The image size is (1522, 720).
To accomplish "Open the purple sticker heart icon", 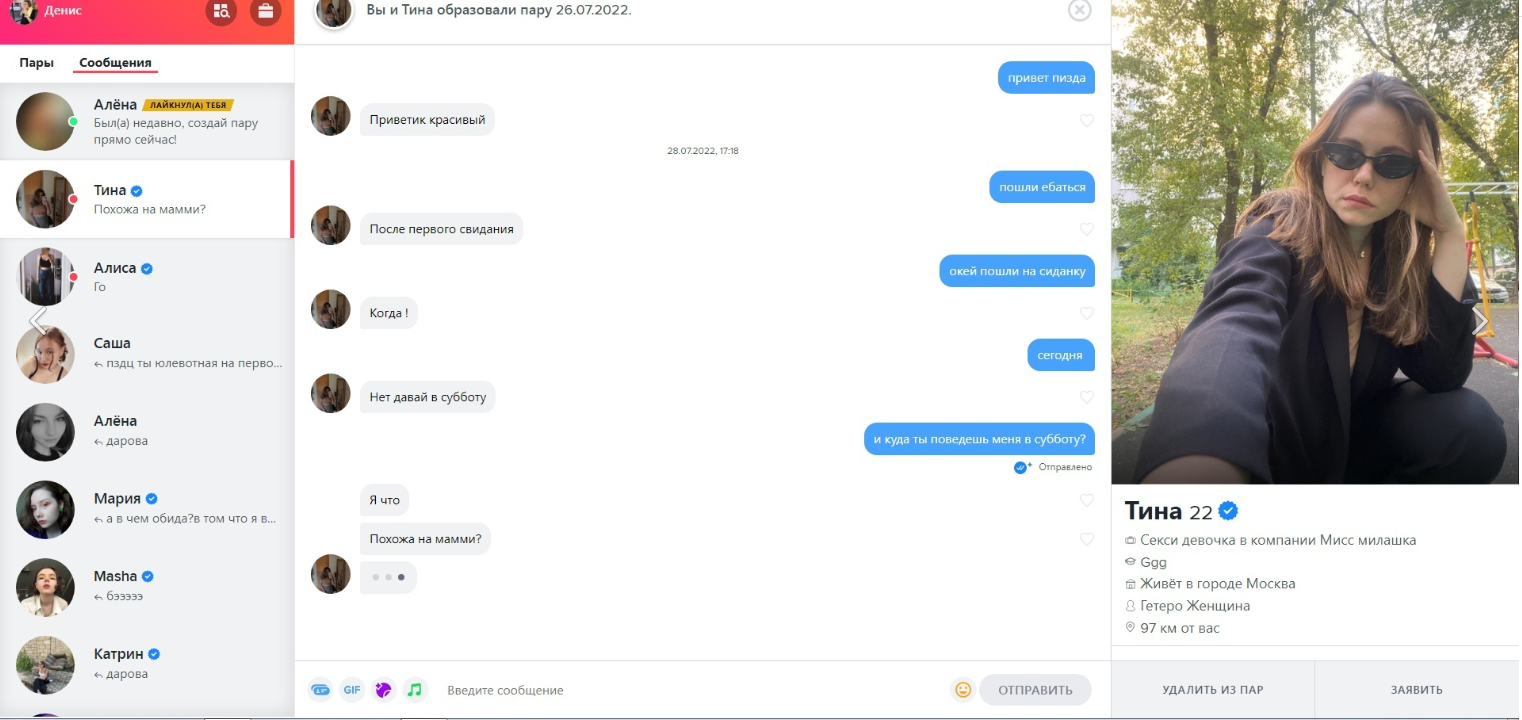I will coord(384,690).
